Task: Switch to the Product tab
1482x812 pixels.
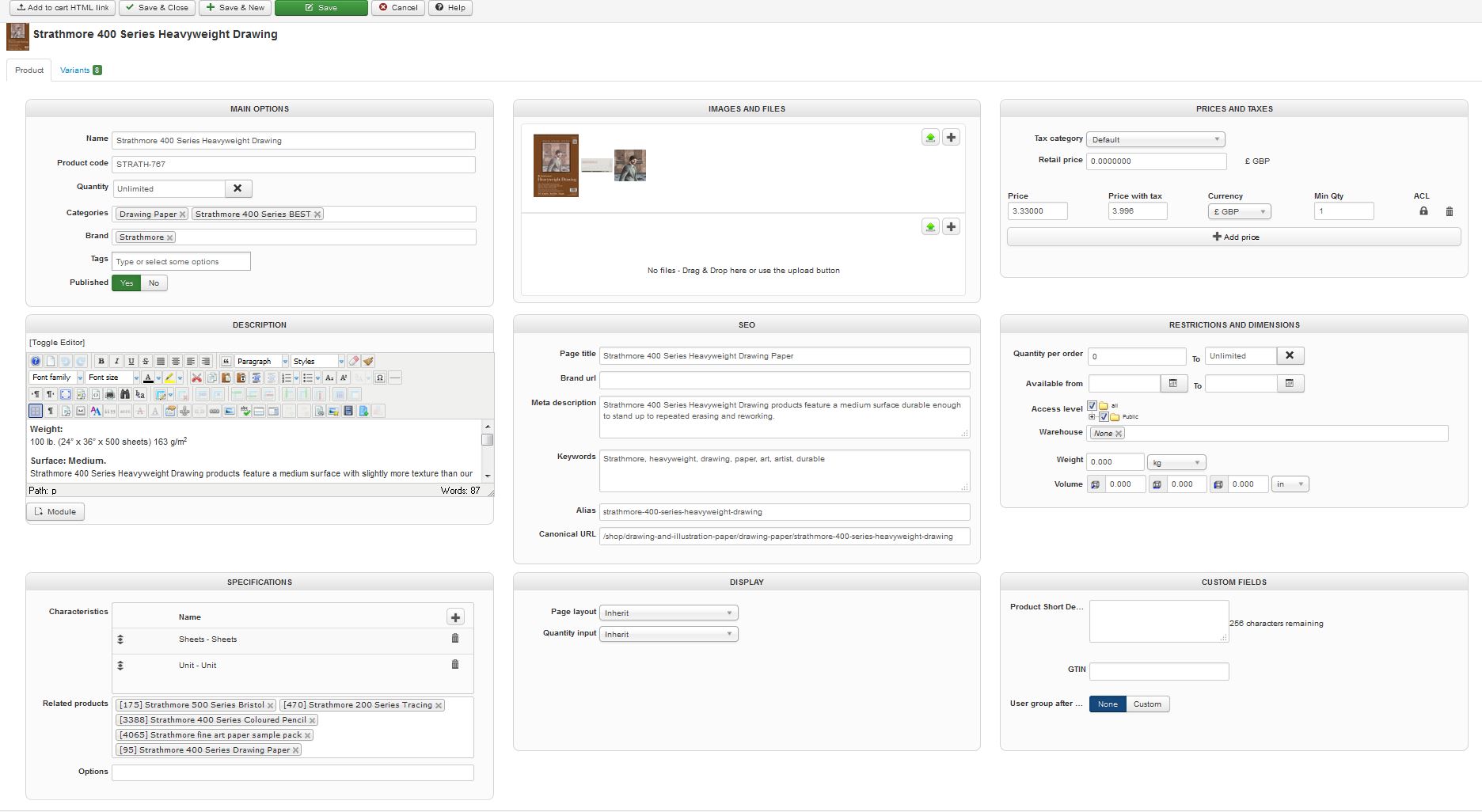Action: (29, 70)
